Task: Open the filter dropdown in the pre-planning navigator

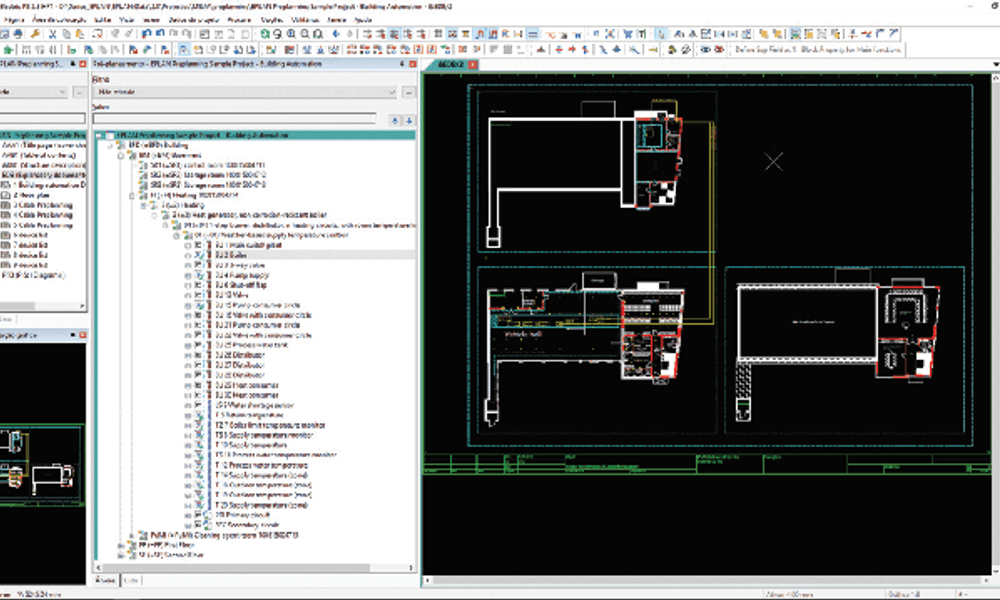Action: [392, 92]
